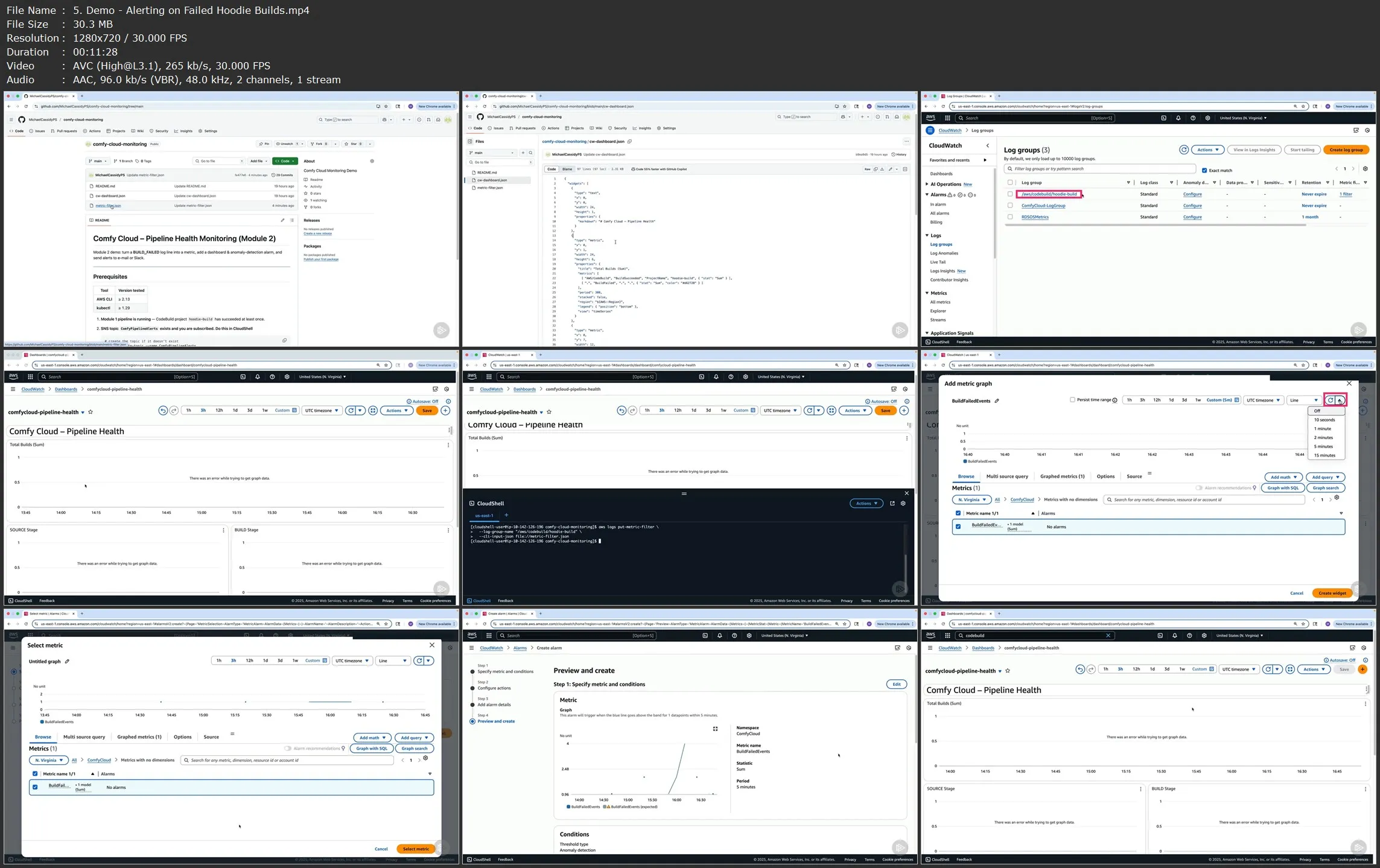Enable Persist time range checkbox
This screenshot has width=1380, height=868.
click(1072, 400)
